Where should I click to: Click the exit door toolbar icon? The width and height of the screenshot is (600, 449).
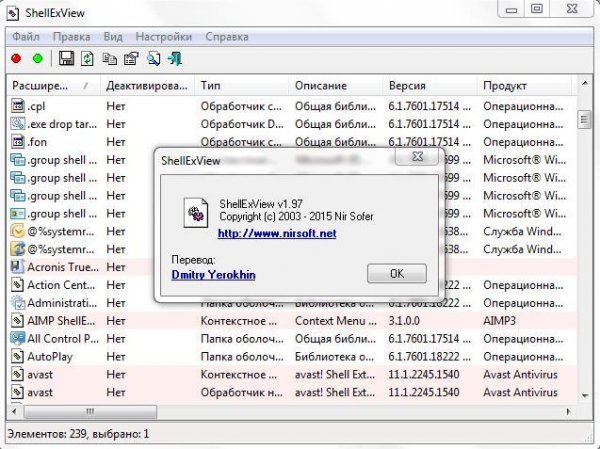[175, 59]
